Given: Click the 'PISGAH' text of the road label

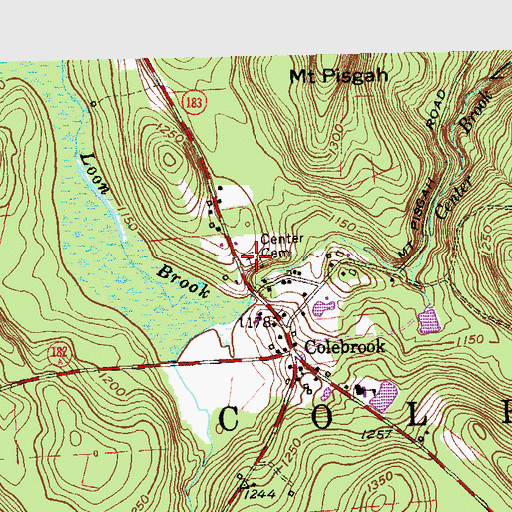Looking at the screenshot, I should tap(423, 204).
